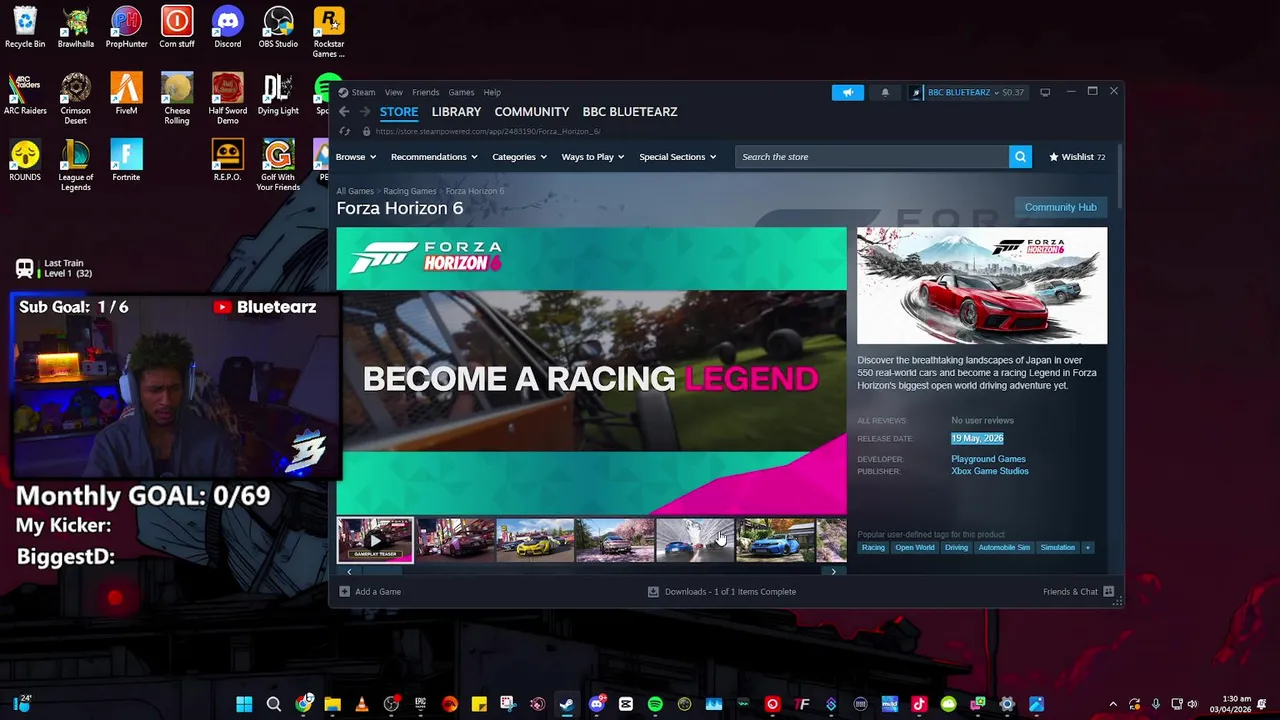Open the View menu
1280x720 pixels.
pyautogui.click(x=394, y=92)
